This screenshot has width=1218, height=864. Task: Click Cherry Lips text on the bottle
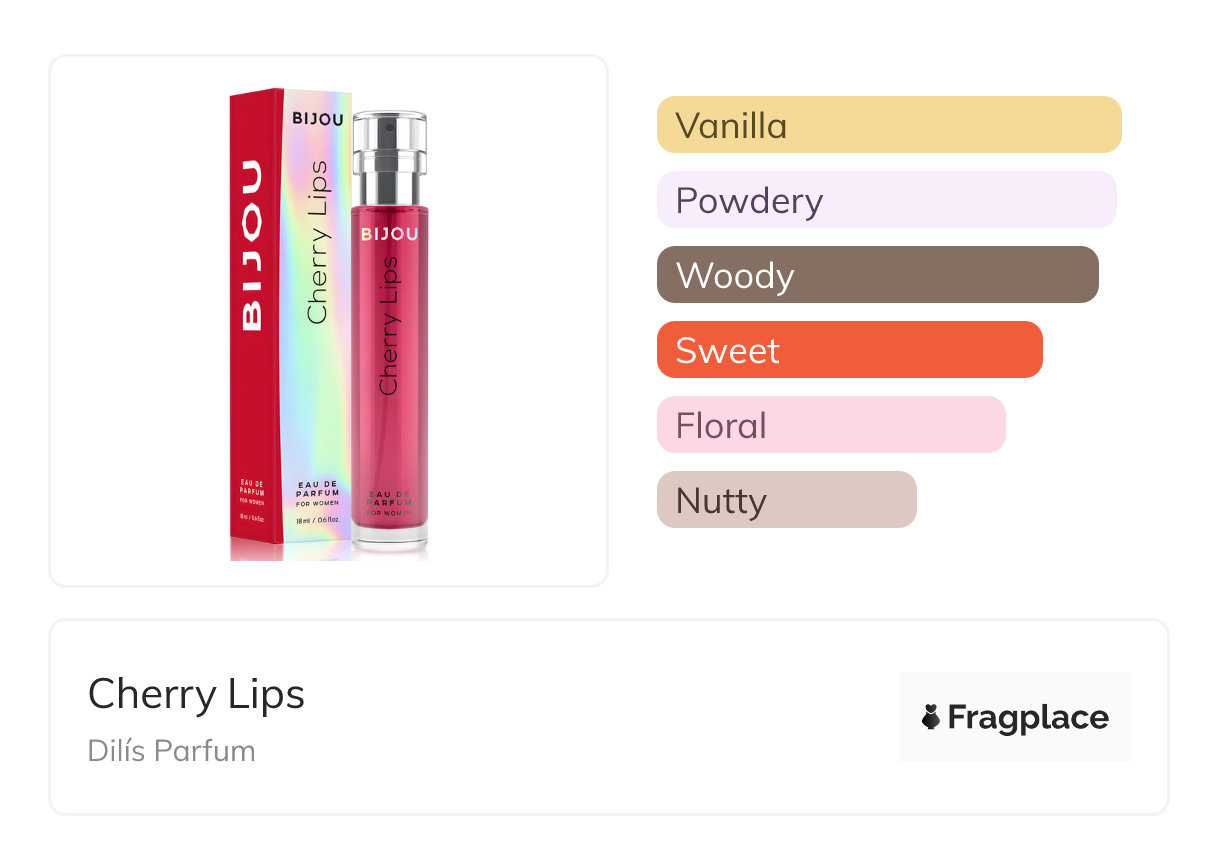388,325
